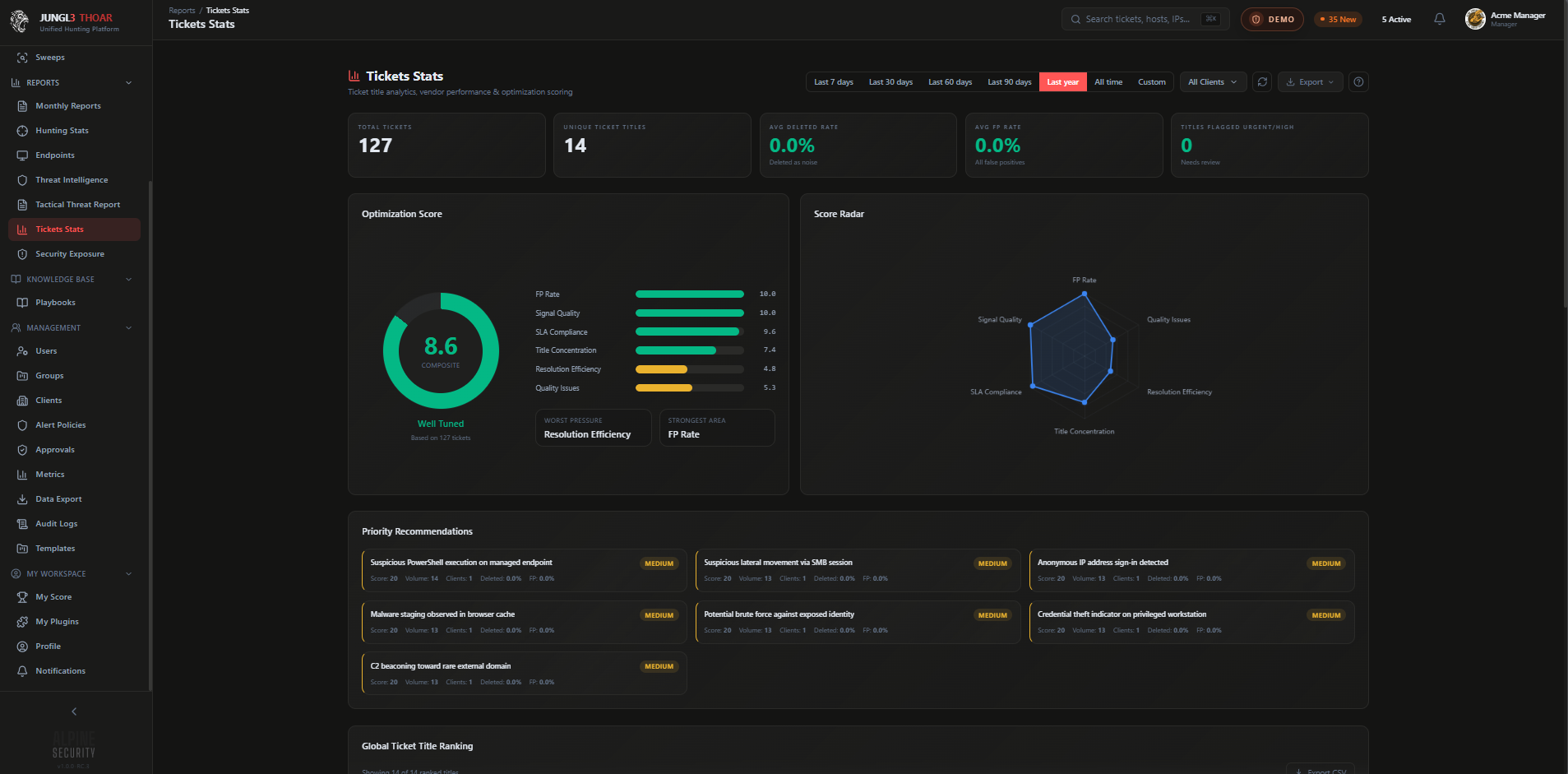Click the Reports breadcrumb link
The height and width of the screenshot is (774, 1568).
point(182,11)
